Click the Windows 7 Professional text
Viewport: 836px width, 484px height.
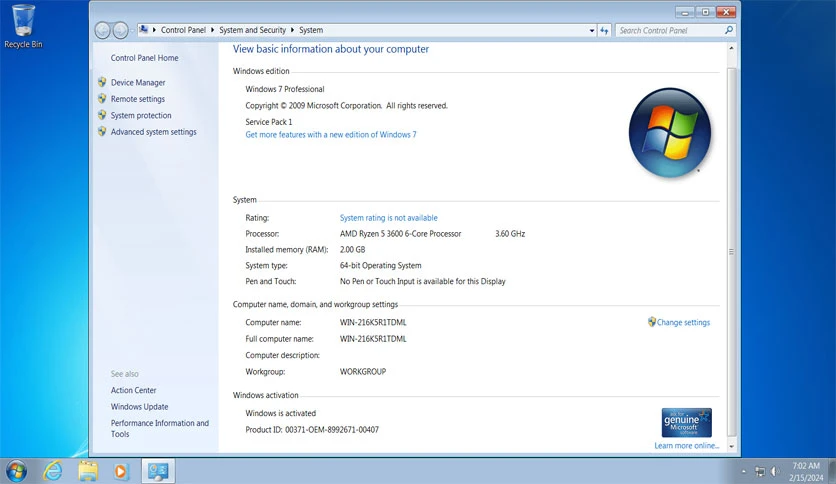point(285,89)
